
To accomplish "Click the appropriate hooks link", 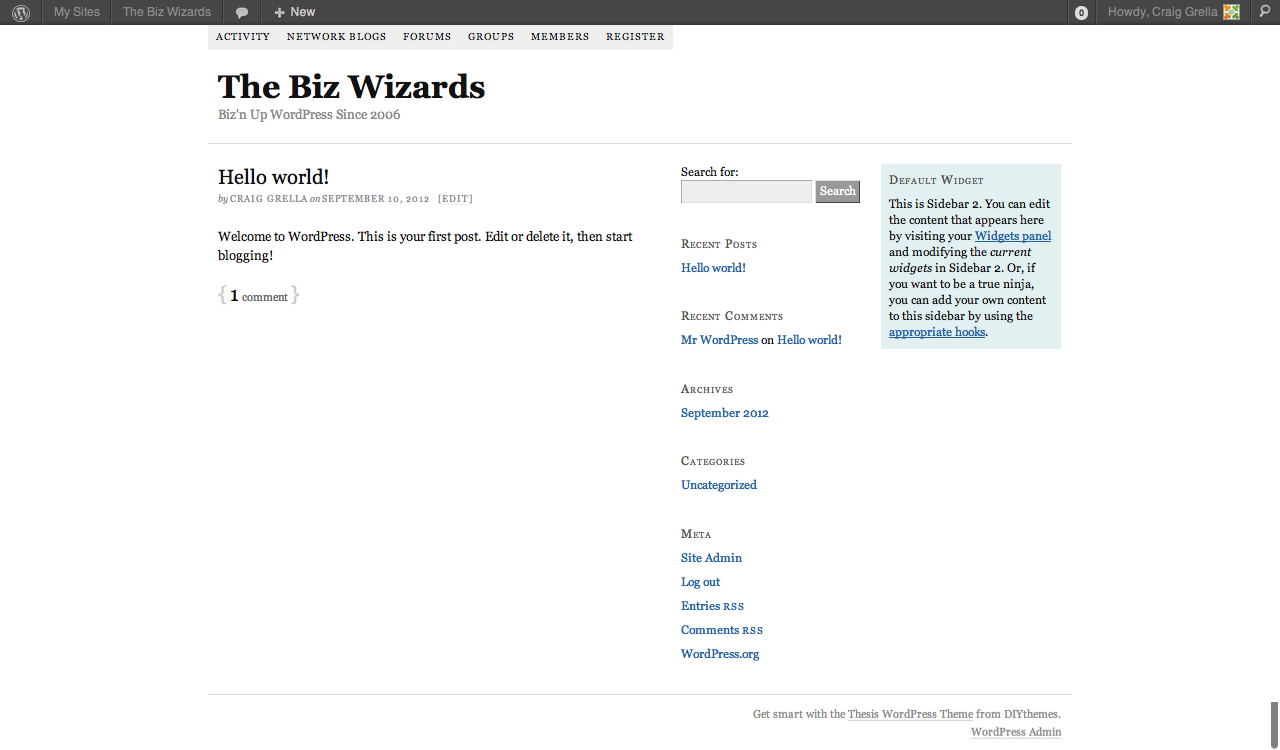I will 937,332.
